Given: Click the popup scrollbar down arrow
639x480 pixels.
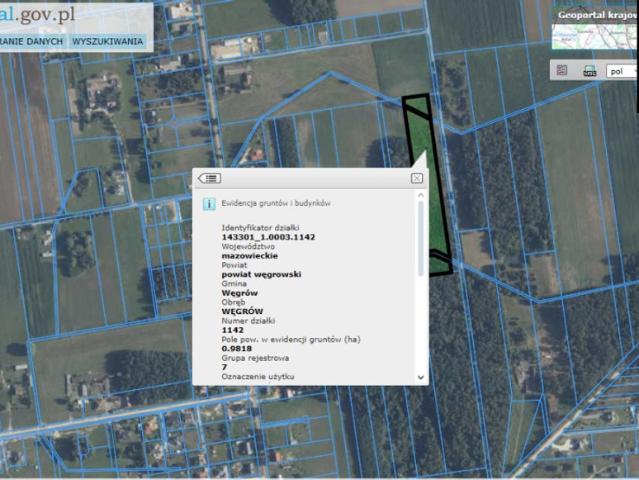Looking at the screenshot, I should pyautogui.click(x=421, y=378).
